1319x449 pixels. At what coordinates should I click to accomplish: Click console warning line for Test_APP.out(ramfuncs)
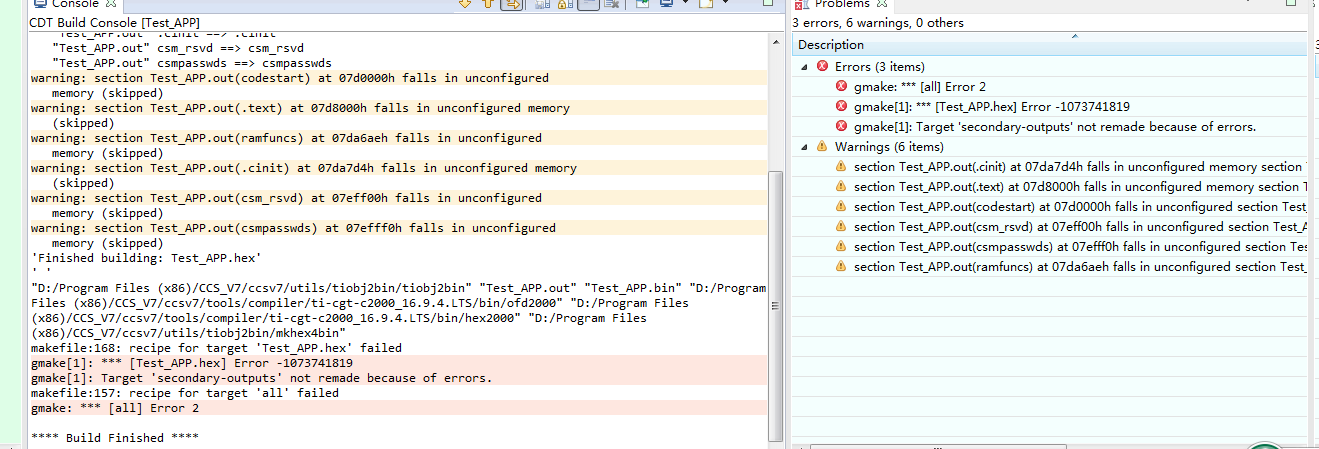coord(286,138)
